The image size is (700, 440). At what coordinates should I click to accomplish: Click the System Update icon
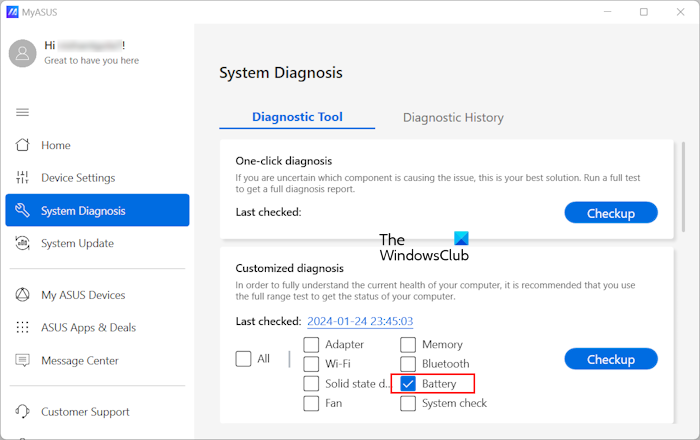pyautogui.click(x=22, y=243)
